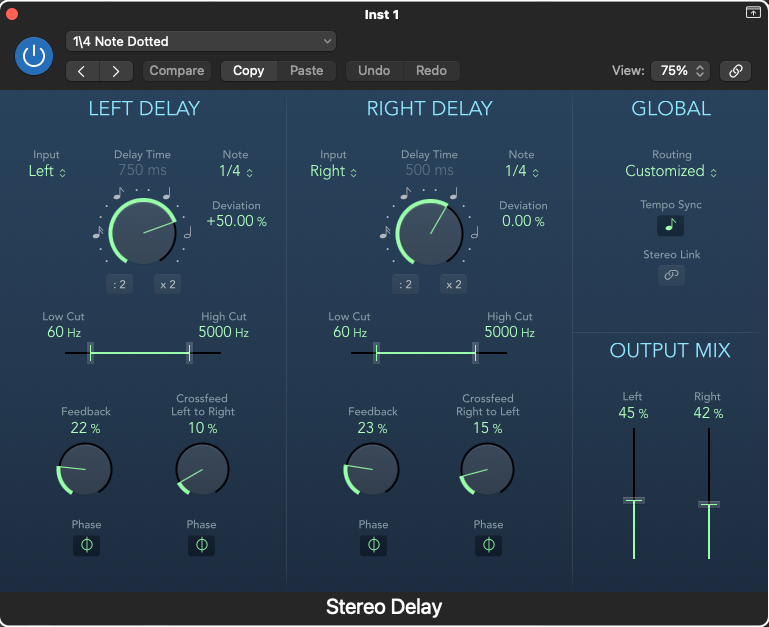Click the Left Delay Low Cut slider handle

pos(91,353)
